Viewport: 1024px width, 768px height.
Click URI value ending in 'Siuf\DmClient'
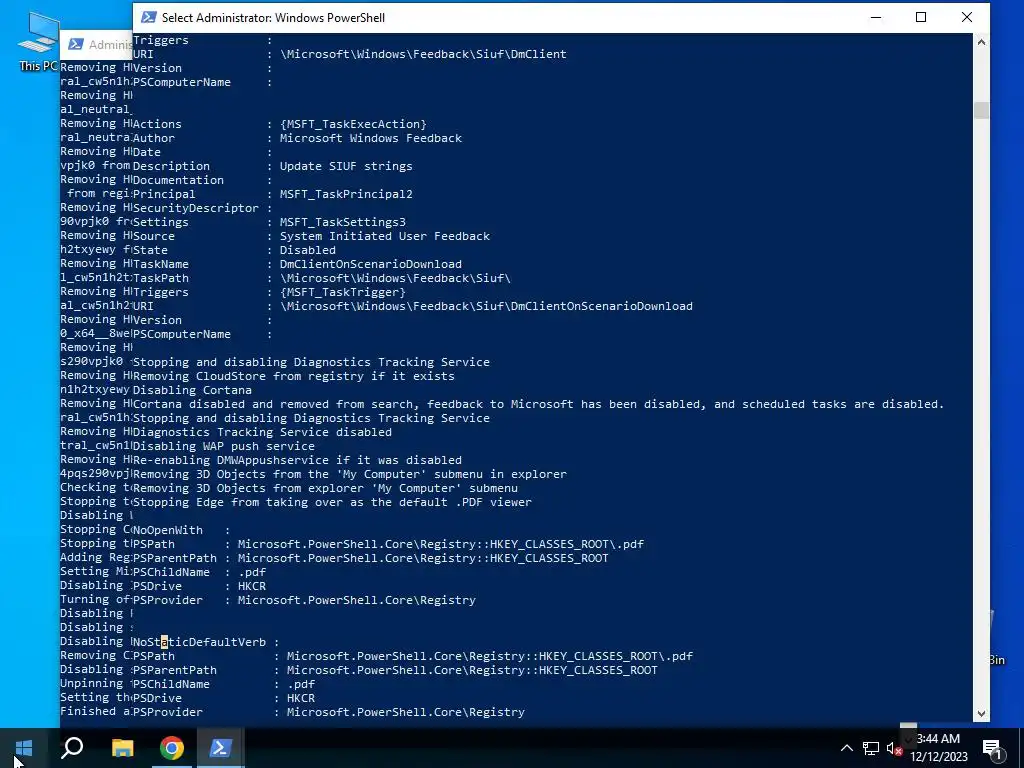[x=423, y=54]
